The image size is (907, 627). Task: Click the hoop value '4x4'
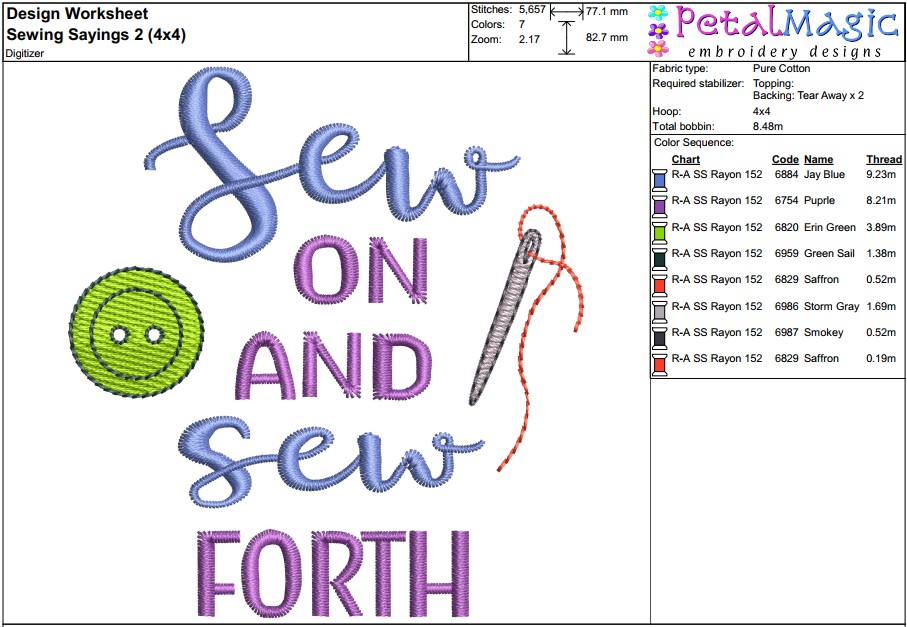tap(761, 111)
